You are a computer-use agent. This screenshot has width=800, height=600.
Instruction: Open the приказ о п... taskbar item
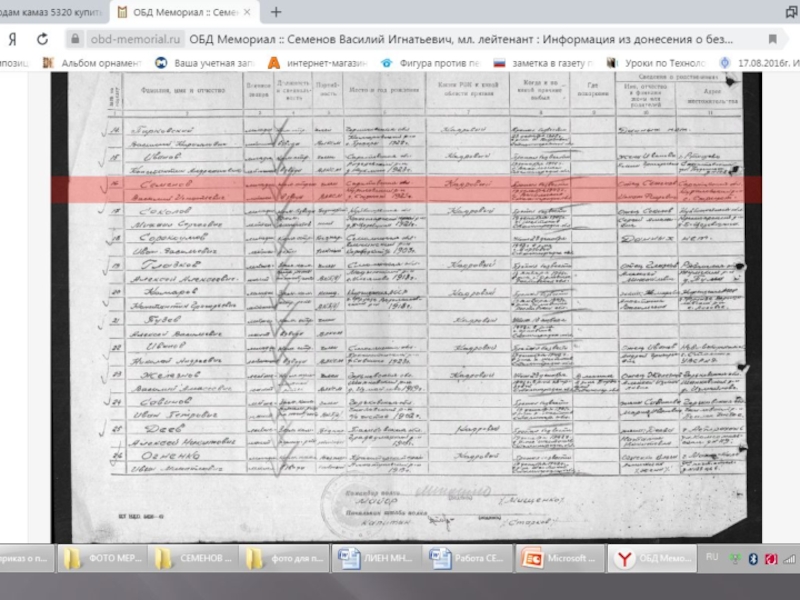coord(27,558)
